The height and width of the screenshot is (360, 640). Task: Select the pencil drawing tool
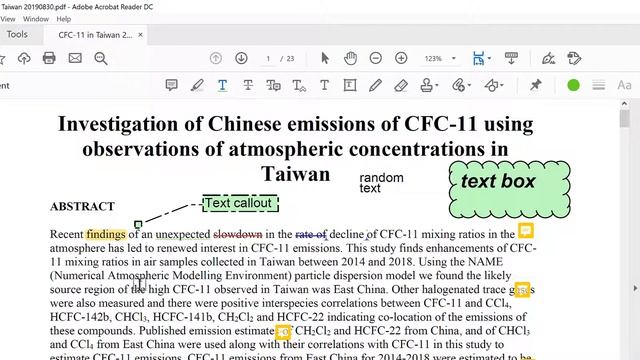[375, 85]
